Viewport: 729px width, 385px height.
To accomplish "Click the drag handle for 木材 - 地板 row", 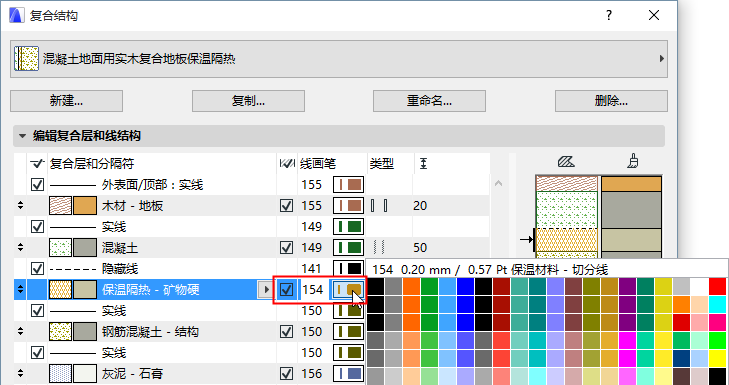I will tap(20, 206).
